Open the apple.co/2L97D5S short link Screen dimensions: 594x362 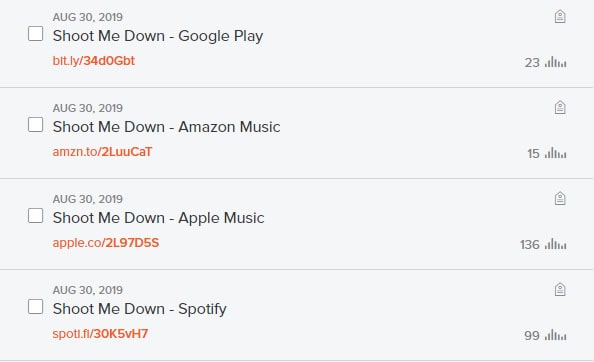pos(106,243)
